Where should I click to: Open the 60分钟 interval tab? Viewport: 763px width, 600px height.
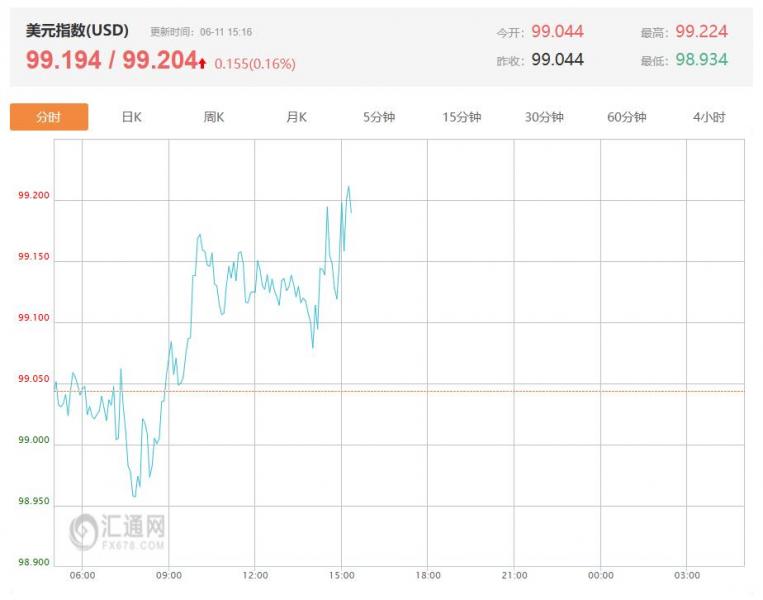click(x=626, y=117)
